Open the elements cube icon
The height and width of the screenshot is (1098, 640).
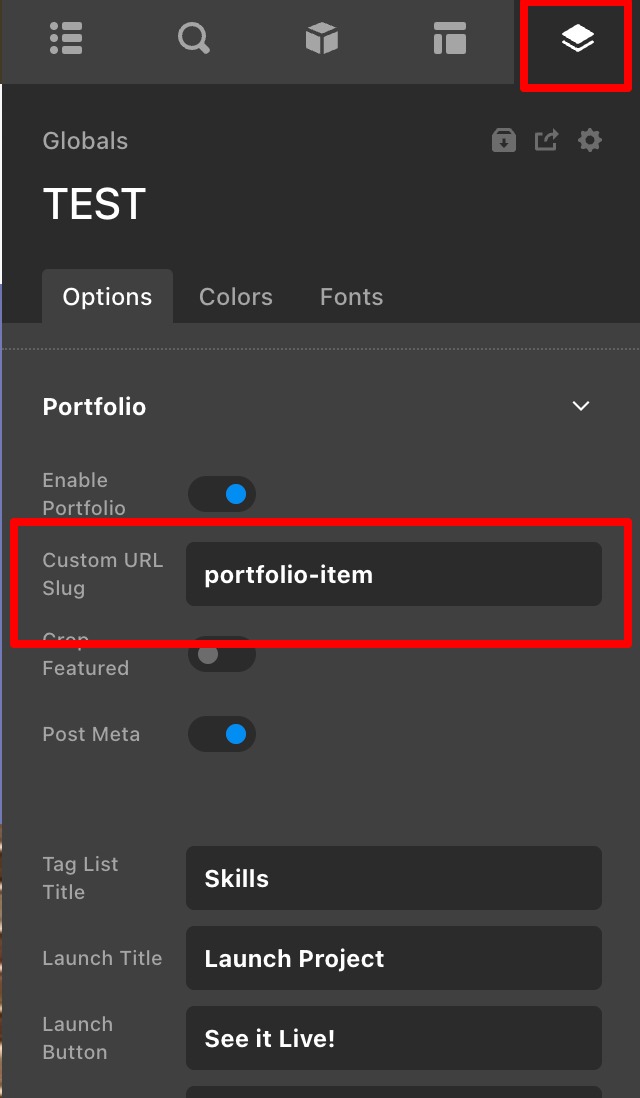[322, 38]
